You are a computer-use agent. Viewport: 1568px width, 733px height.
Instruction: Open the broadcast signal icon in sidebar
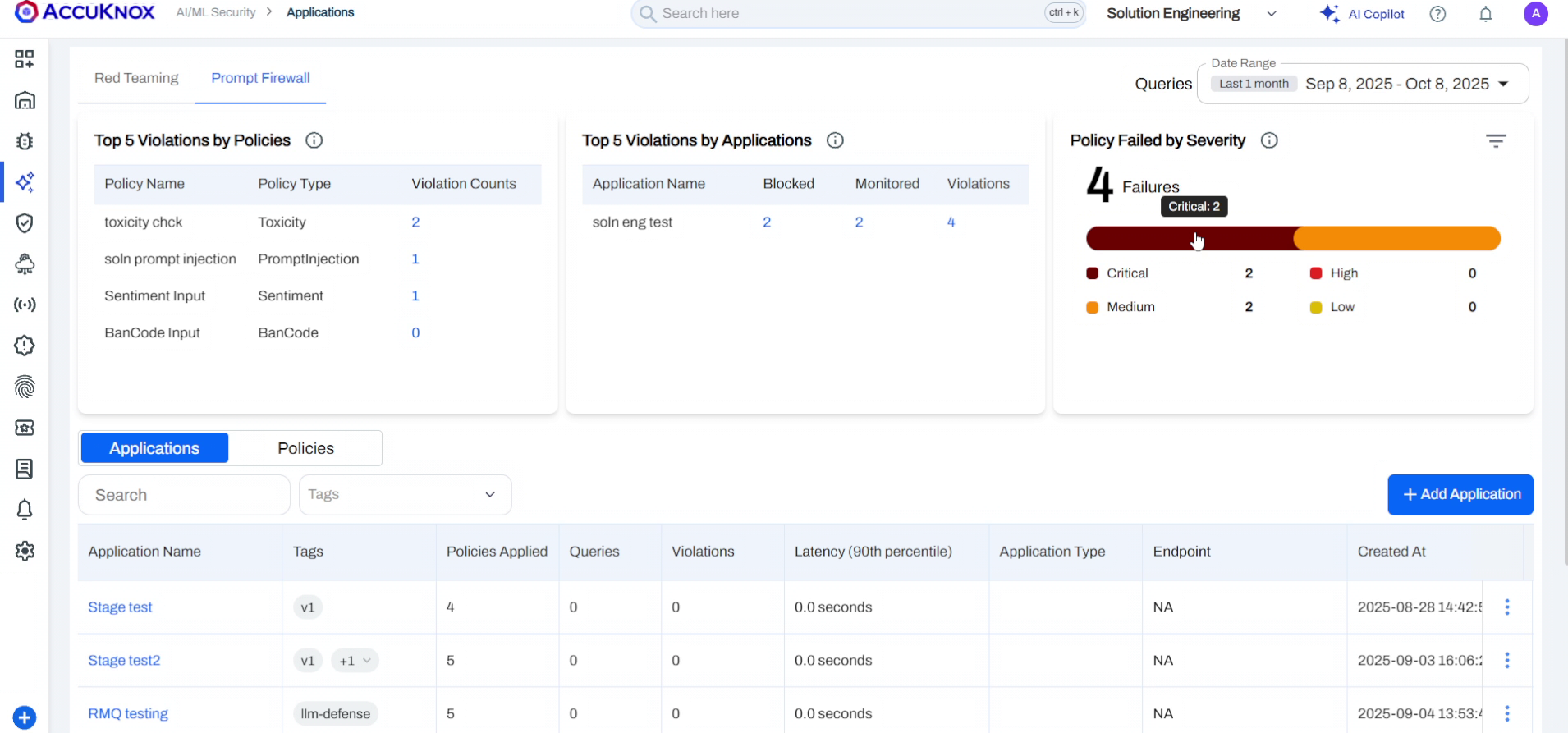pyautogui.click(x=25, y=305)
